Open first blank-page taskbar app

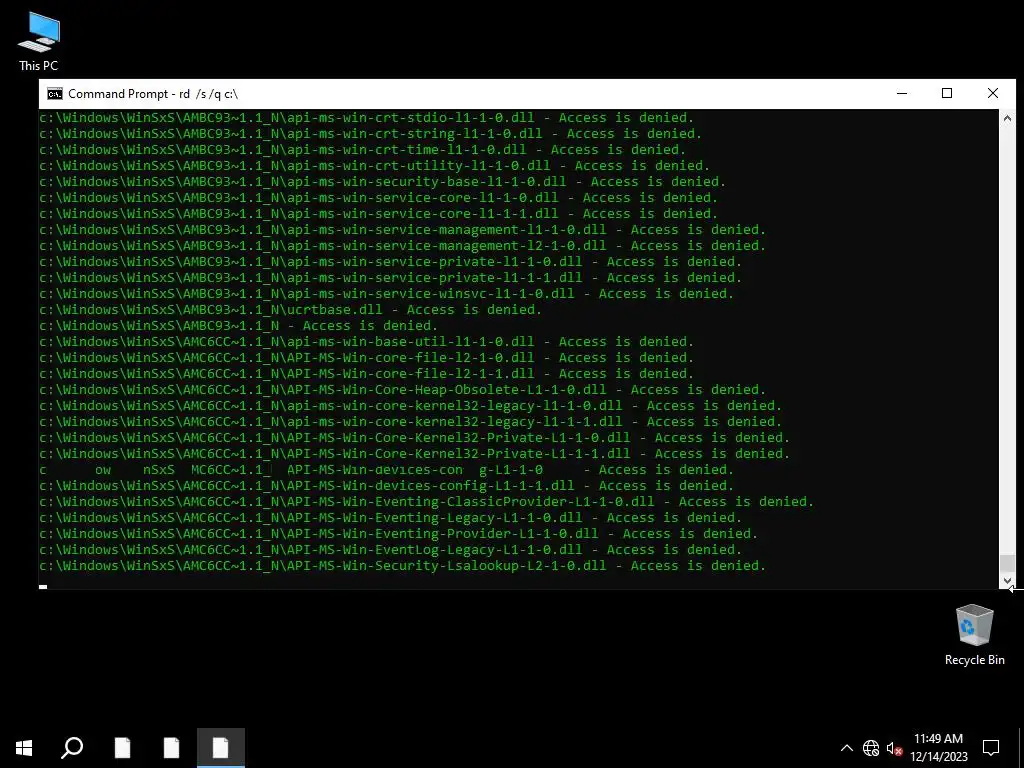pyautogui.click(x=122, y=748)
